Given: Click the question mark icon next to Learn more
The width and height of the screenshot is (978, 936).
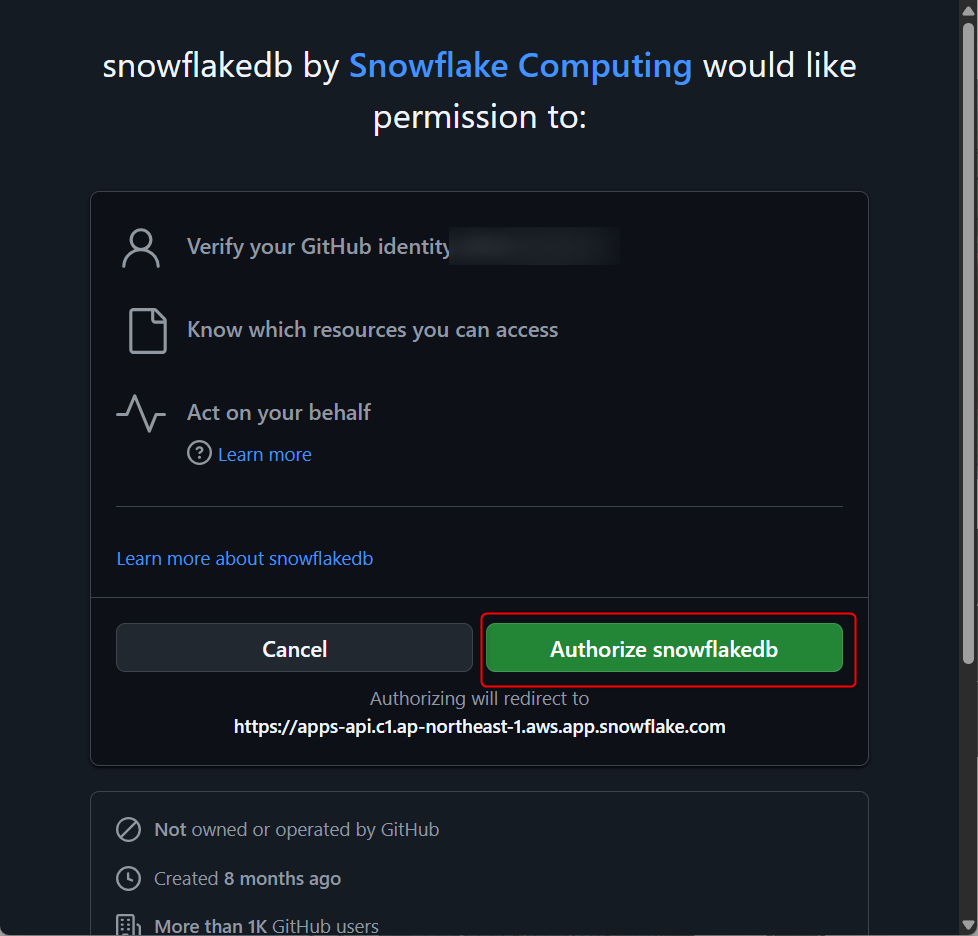Looking at the screenshot, I should click(199, 454).
